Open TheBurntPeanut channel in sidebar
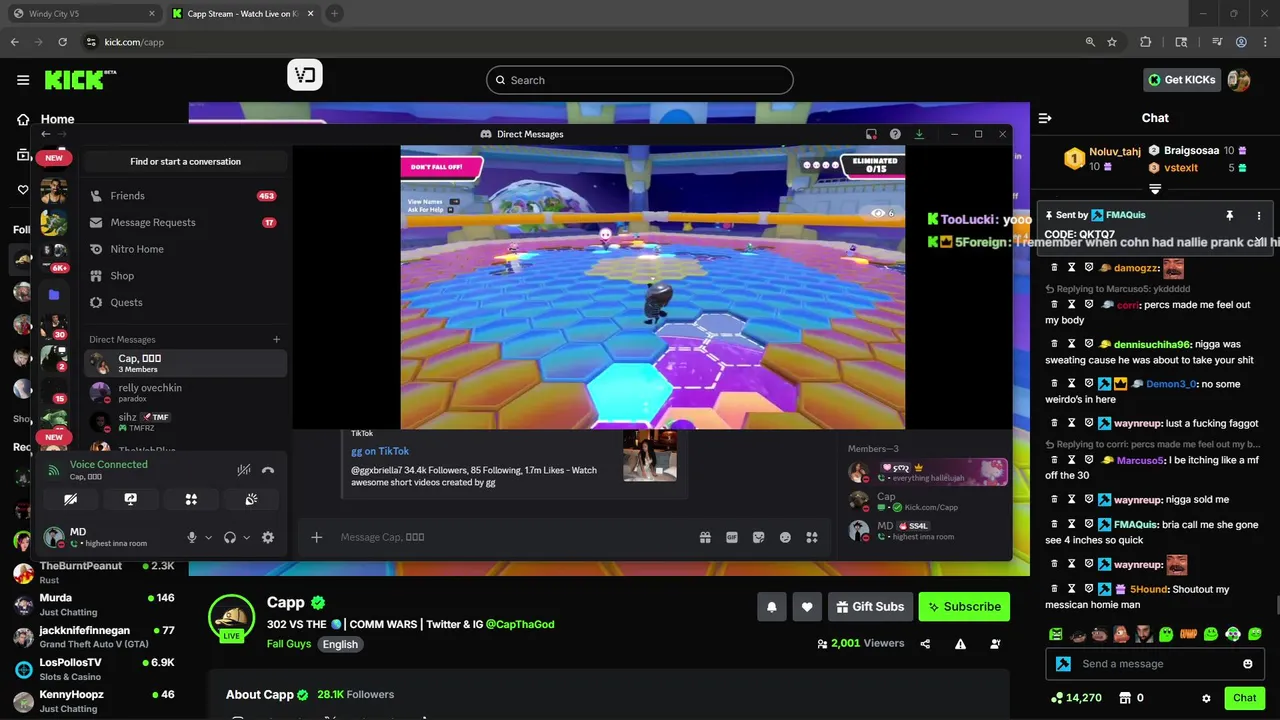The image size is (1280, 720). click(94, 573)
